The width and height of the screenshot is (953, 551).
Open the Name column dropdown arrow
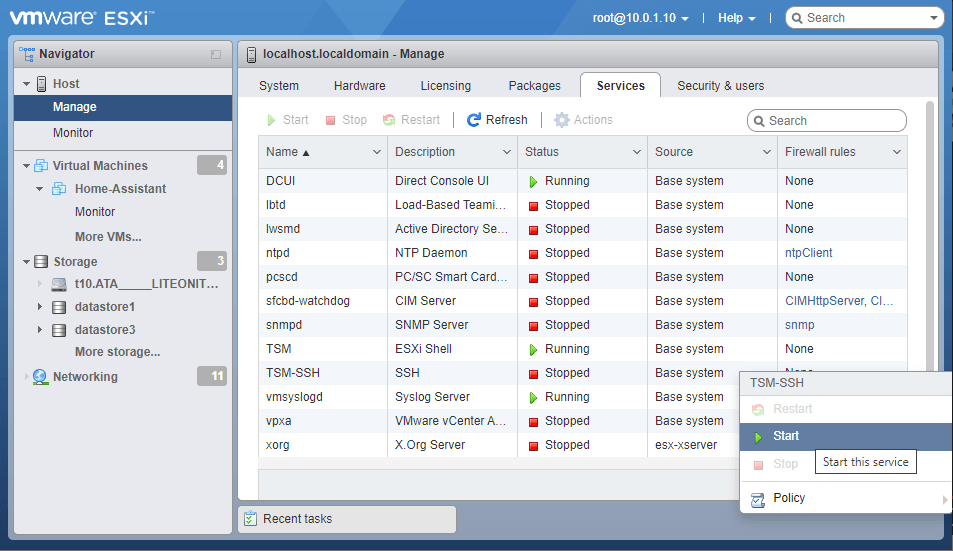point(377,152)
